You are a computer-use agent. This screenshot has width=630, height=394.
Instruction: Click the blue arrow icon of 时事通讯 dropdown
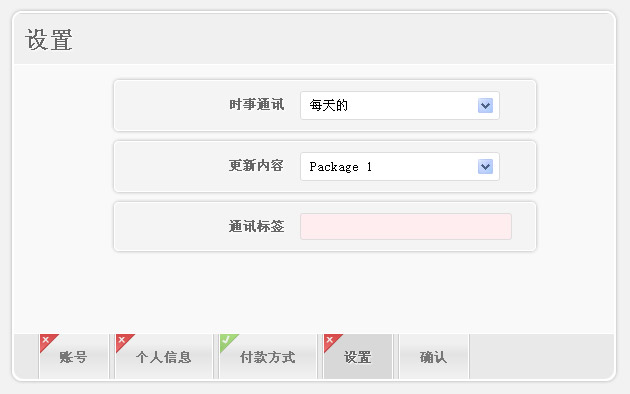[x=485, y=106]
